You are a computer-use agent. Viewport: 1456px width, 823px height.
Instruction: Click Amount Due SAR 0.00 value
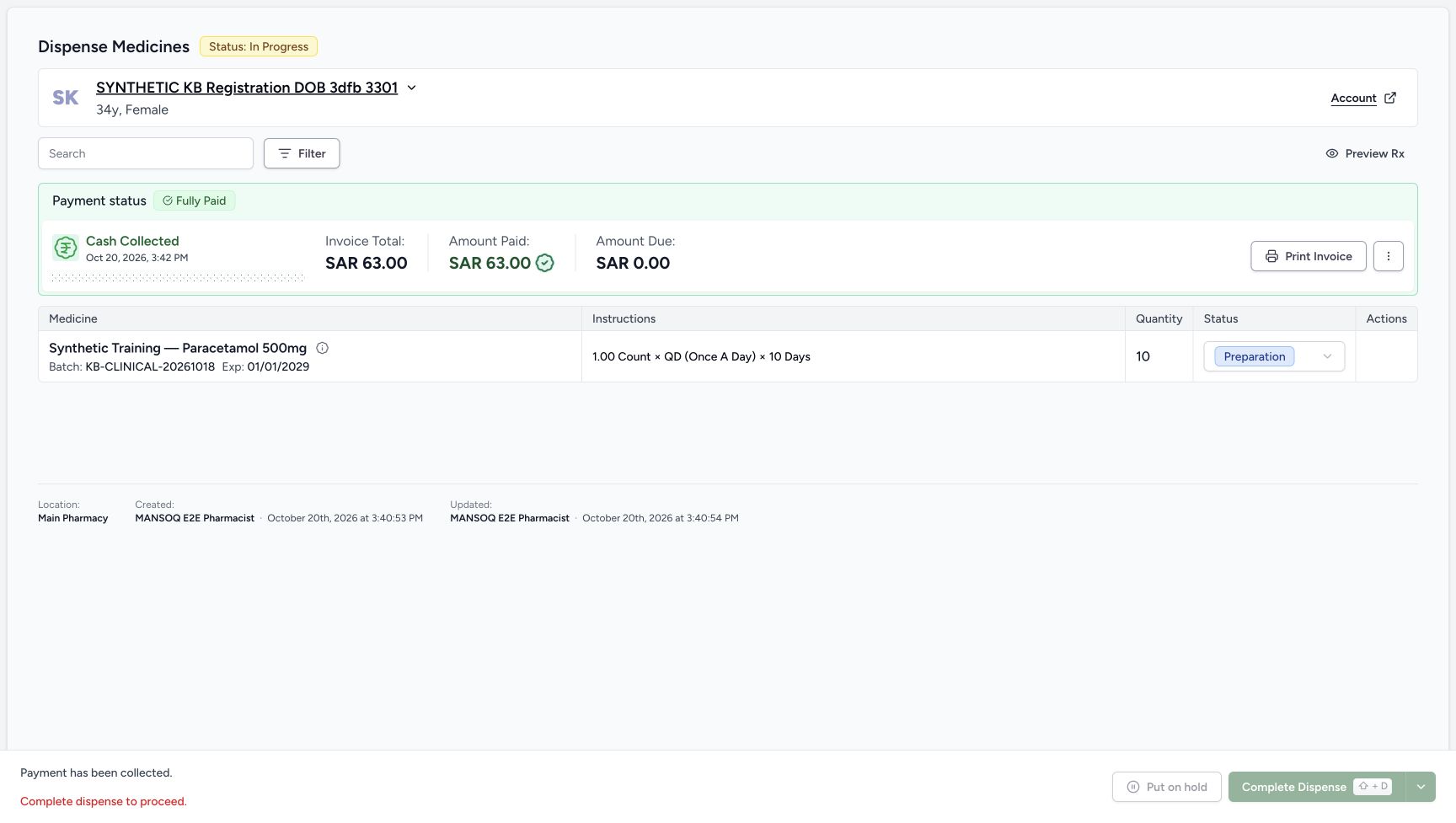[x=633, y=263]
